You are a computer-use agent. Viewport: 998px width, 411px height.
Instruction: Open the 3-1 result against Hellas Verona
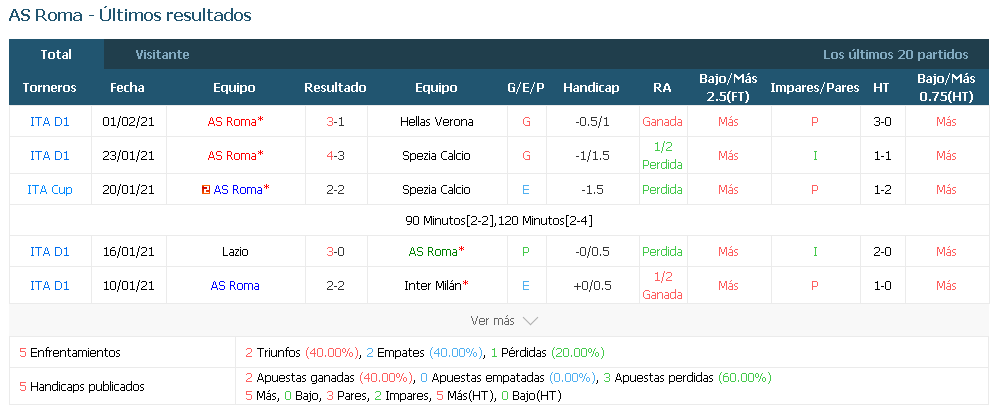335,122
